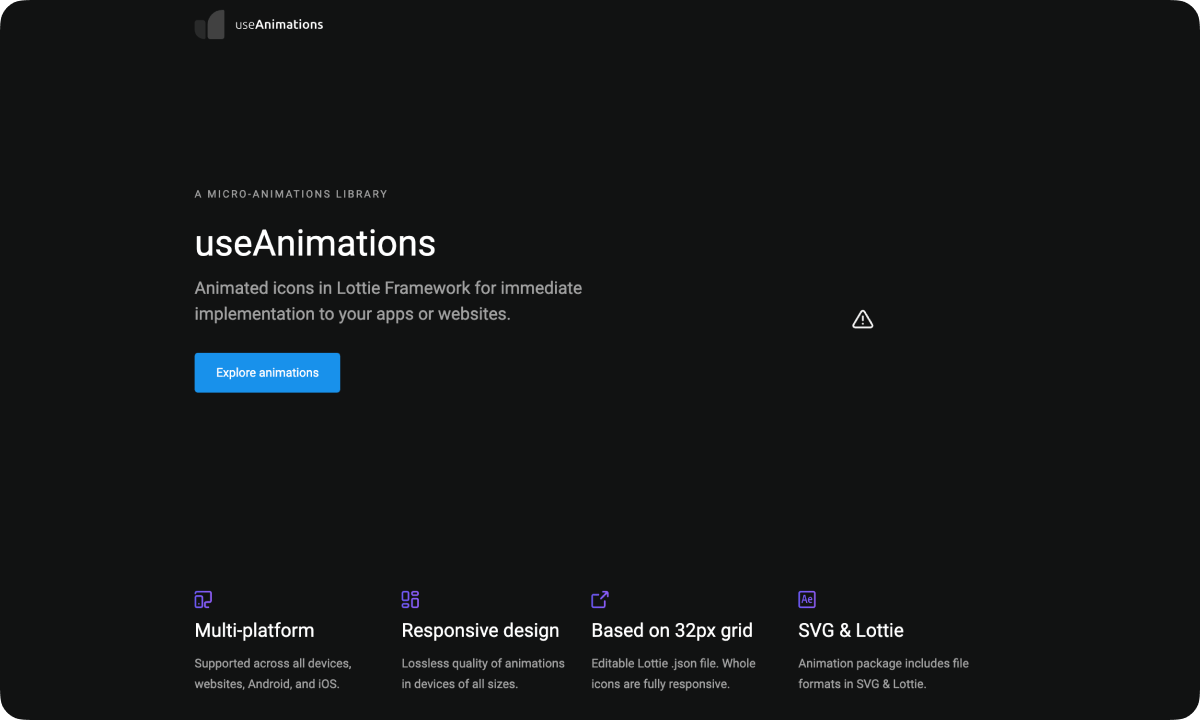Click the Explore animations button
The width and height of the screenshot is (1200, 720).
(x=267, y=373)
